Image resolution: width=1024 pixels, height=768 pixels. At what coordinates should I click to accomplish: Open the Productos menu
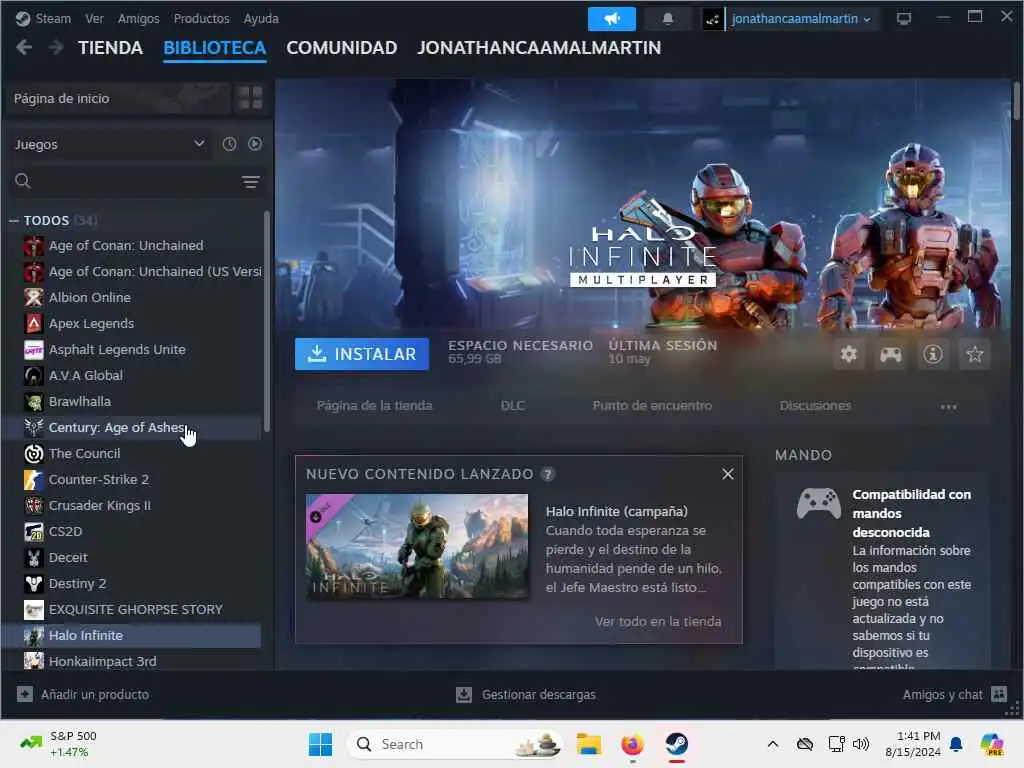pyautogui.click(x=201, y=19)
